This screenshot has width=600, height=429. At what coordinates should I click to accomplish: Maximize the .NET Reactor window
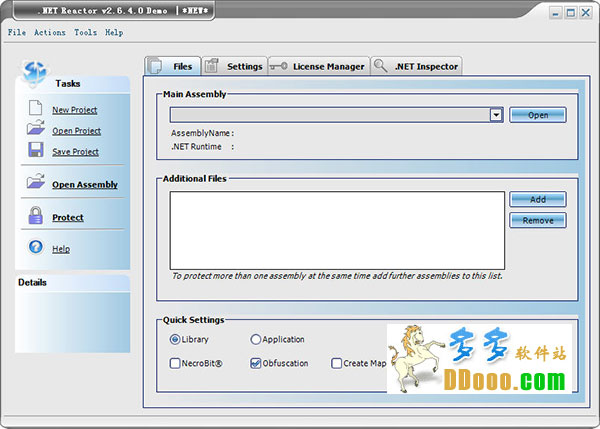(x=571, y=13)
